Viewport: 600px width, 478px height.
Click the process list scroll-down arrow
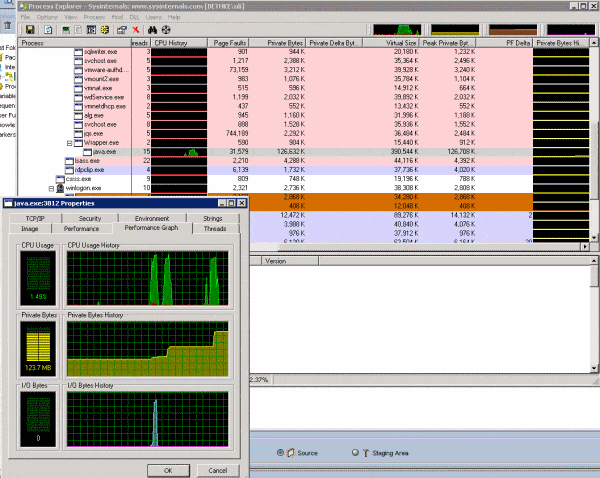(594, 238)
